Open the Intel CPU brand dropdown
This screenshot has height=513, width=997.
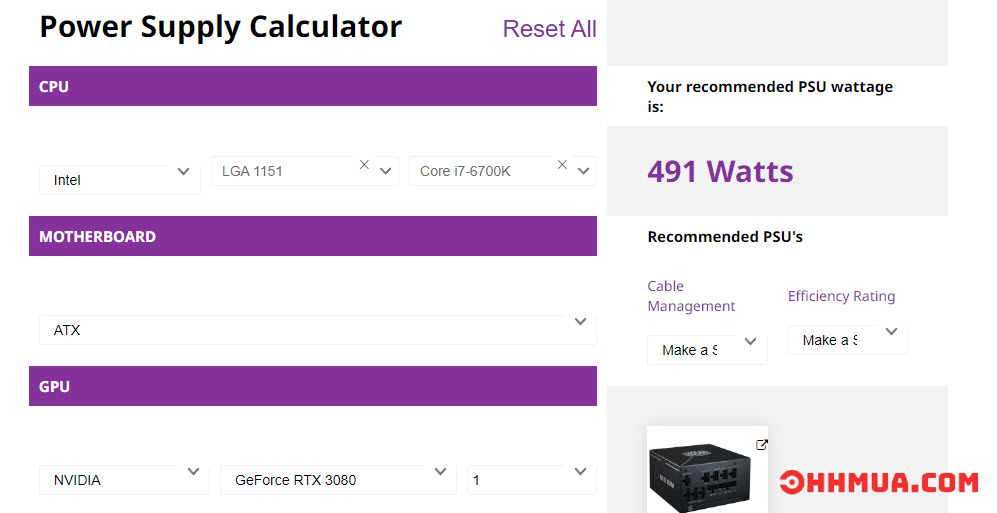(x=120, y=180)
